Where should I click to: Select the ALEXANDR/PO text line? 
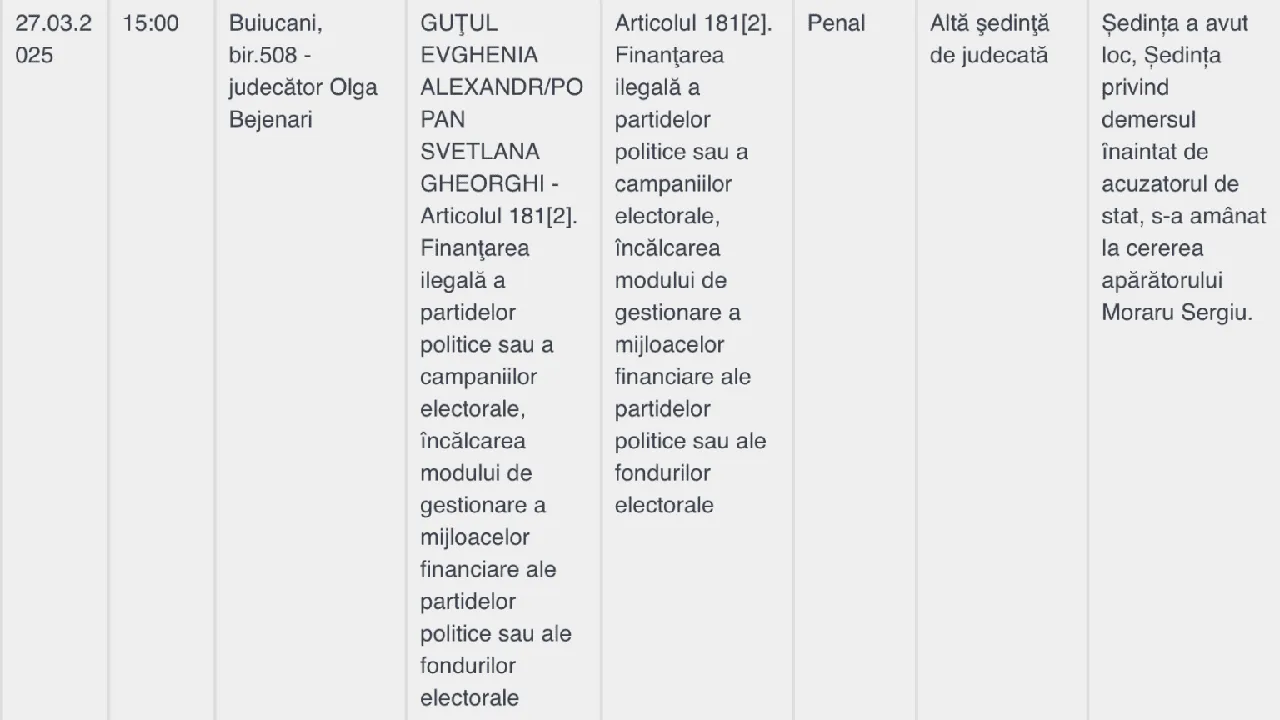pos(501,87)
